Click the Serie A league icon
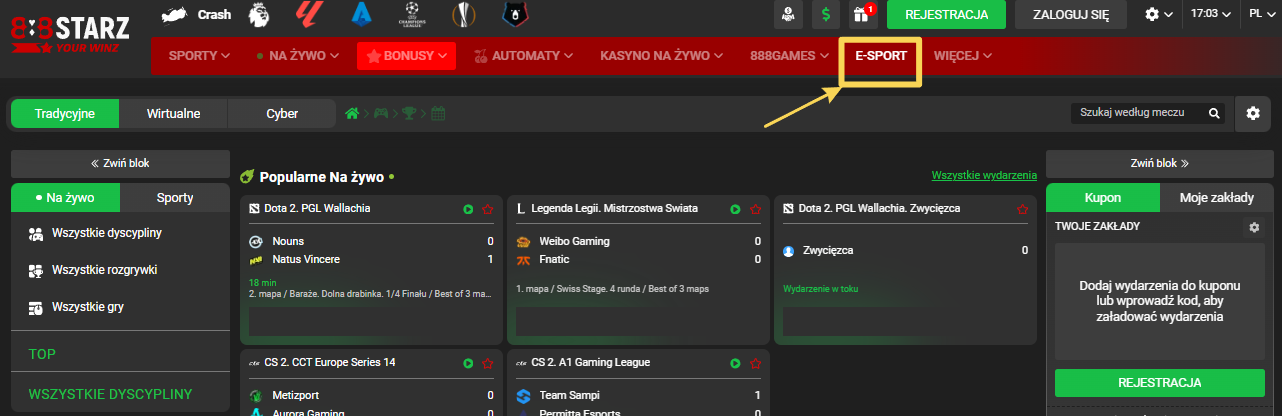Screen dimensions: 1282x416 [x=360, y=14]
